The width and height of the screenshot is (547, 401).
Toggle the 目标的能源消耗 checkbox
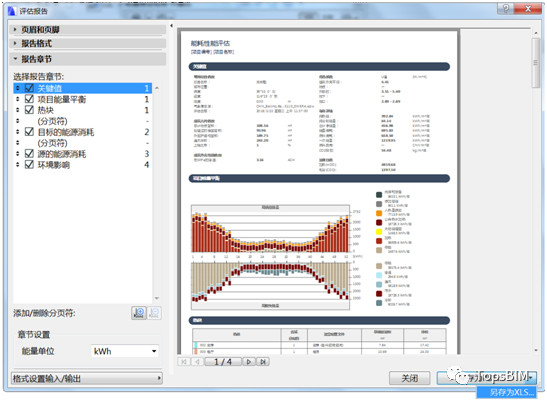click(29, 132)
